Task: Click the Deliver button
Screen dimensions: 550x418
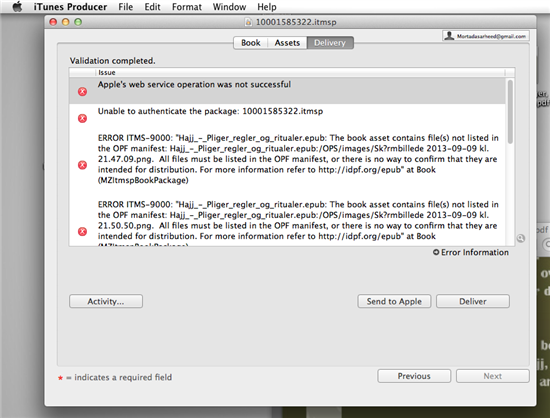Action: [473, 301]
